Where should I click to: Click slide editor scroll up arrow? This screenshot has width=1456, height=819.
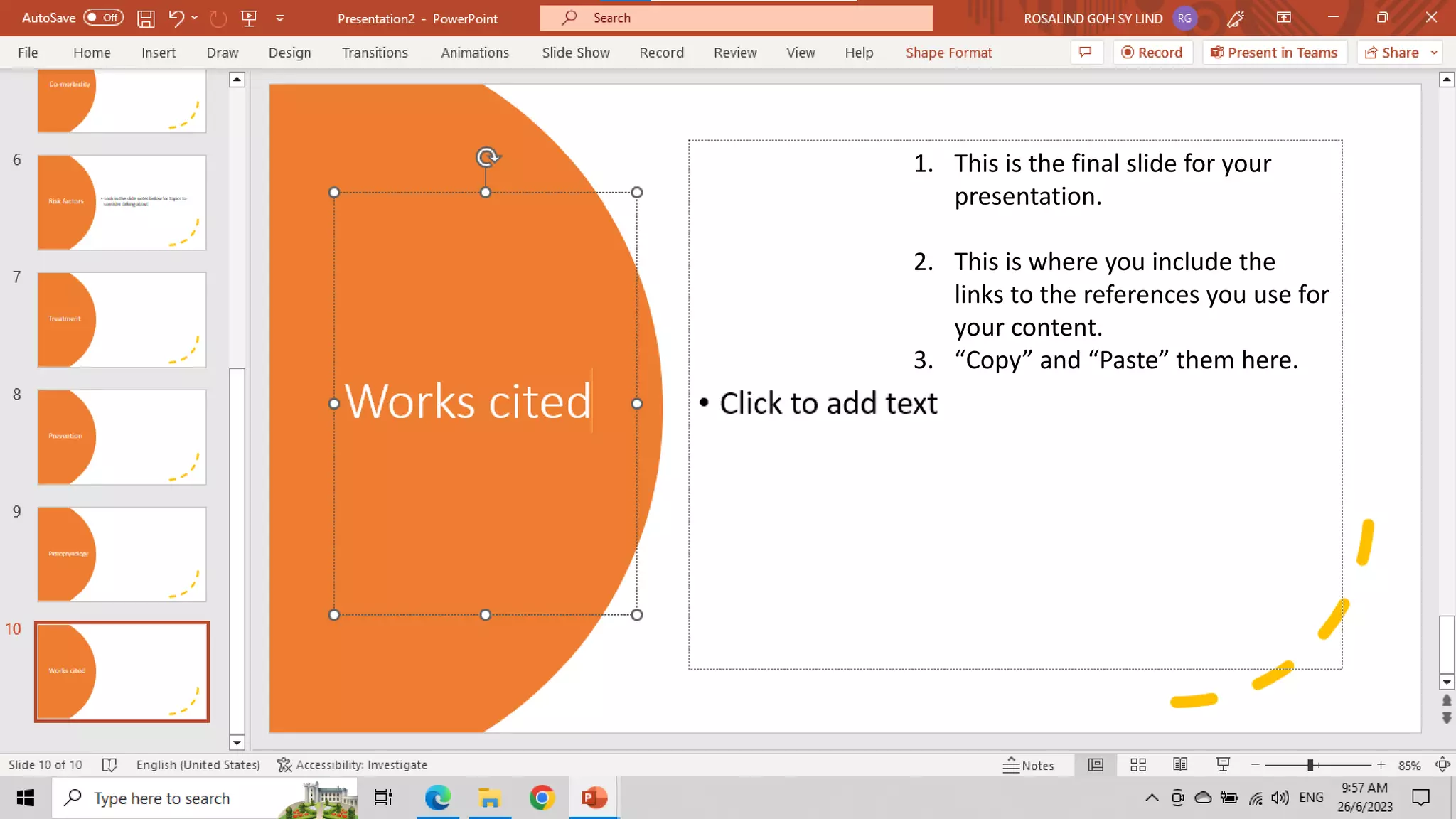point(1447,80)
